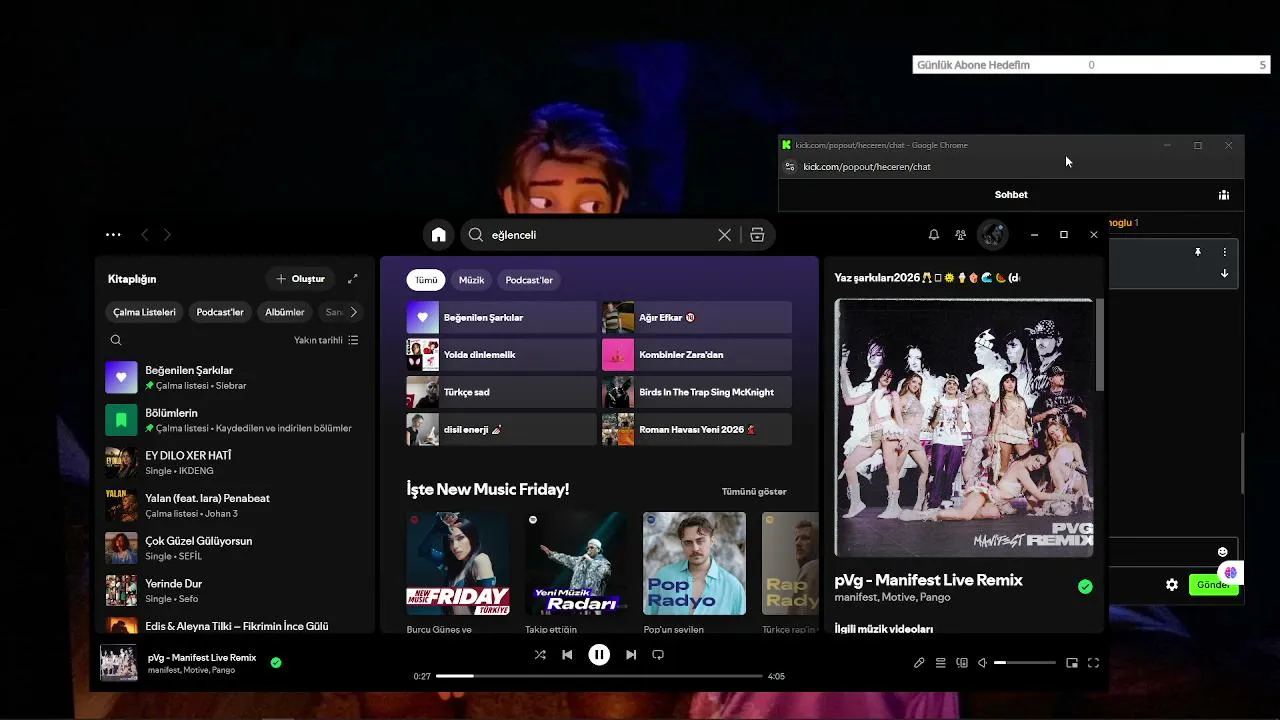Open Ağır Efkar shortcut card
The width and height of the screenshot is (1280, 720).
click(x=697, y=317)
